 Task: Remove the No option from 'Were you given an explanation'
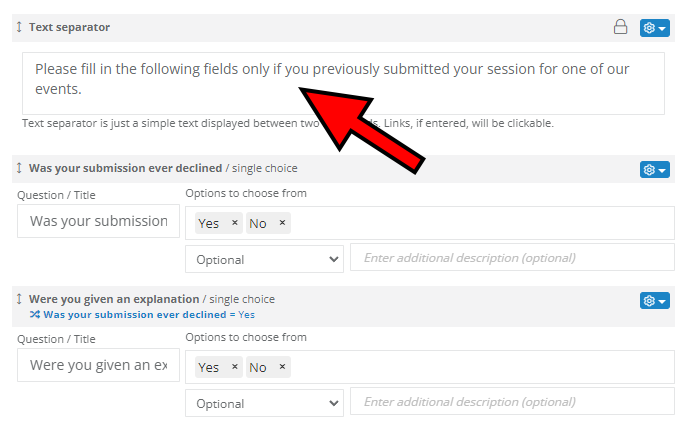coord(282,367)
